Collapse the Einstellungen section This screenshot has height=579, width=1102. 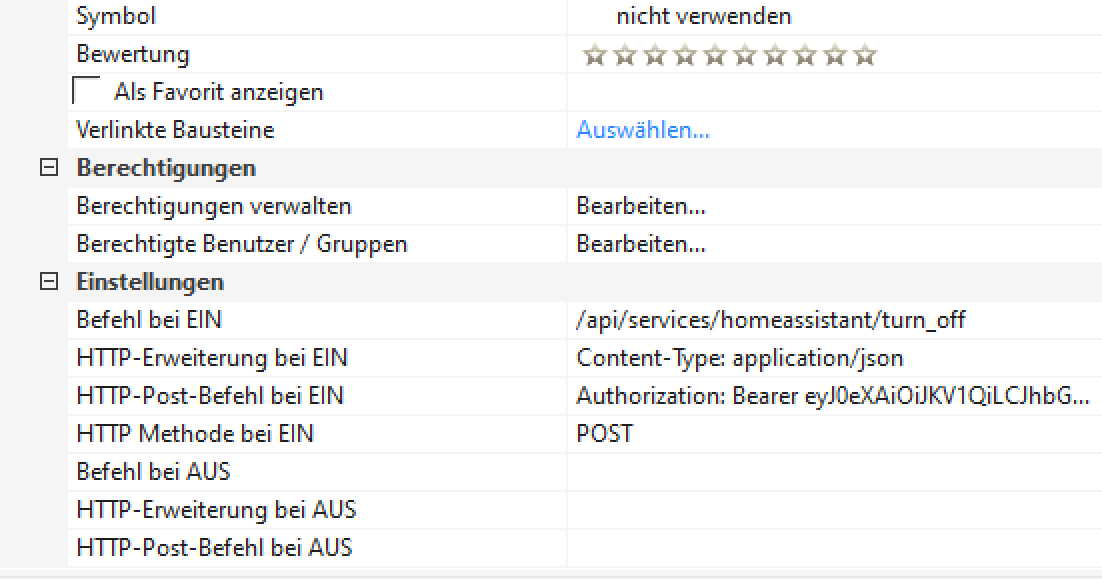pyautogui.click(x=47, y=282)
